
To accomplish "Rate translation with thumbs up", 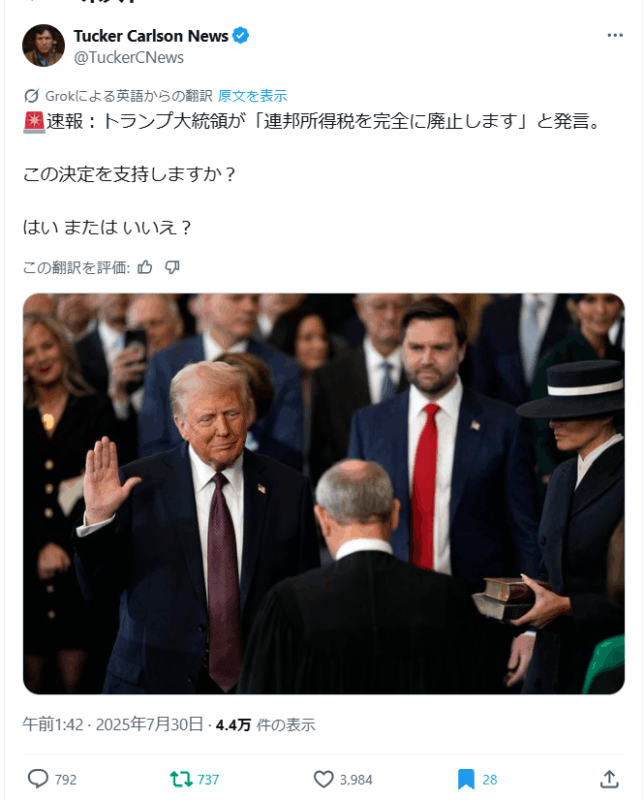I will (145, 267).
